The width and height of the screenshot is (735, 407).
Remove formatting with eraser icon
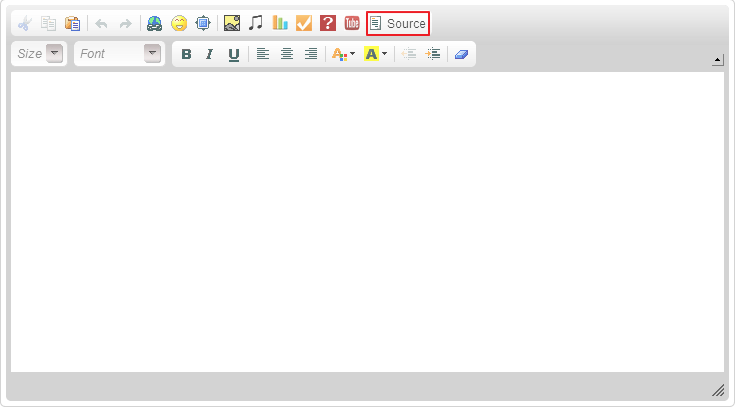(462, 54)
